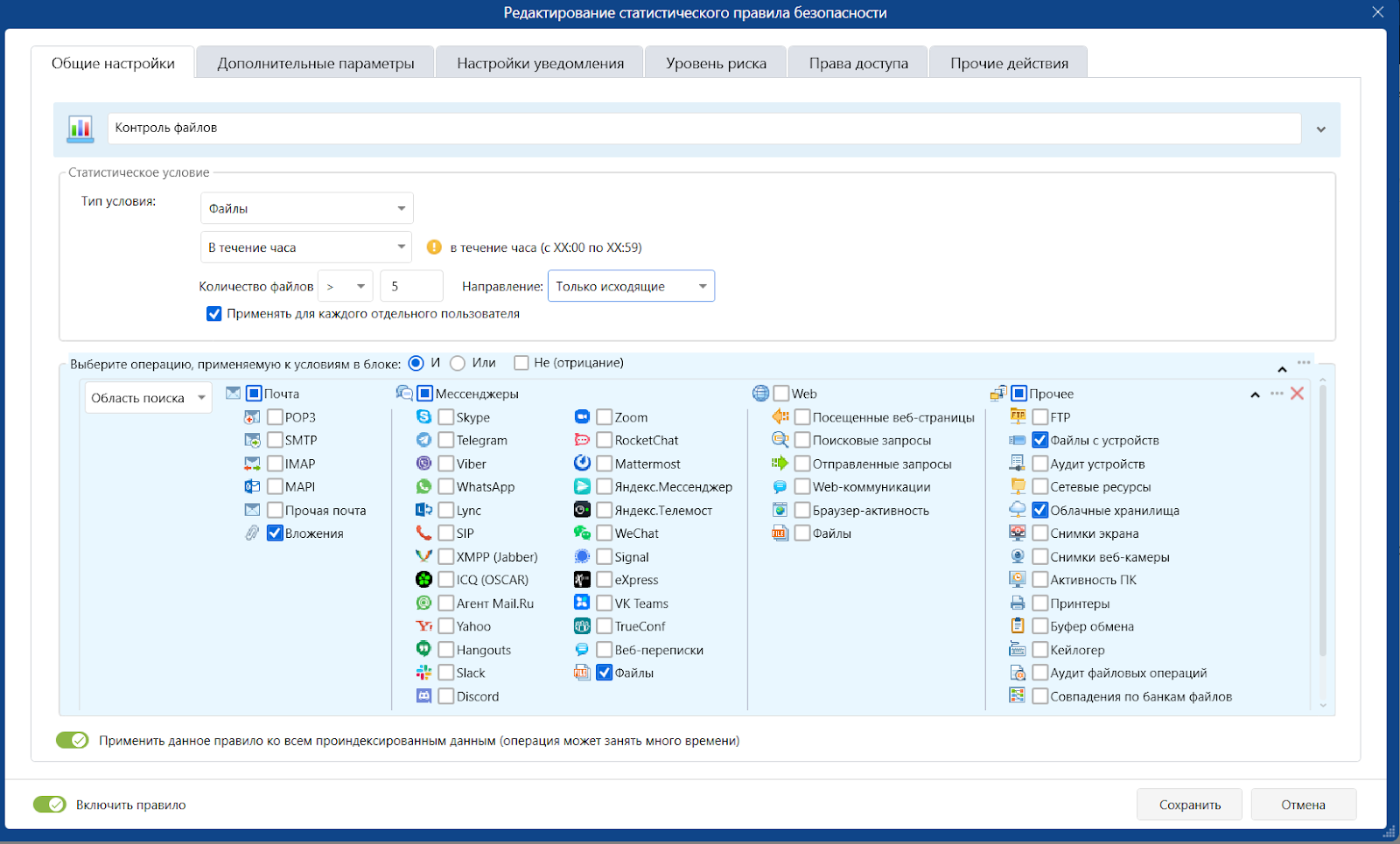
Task: Click the clipboard icon for Буфер обмена
Action: (1018, 625)
